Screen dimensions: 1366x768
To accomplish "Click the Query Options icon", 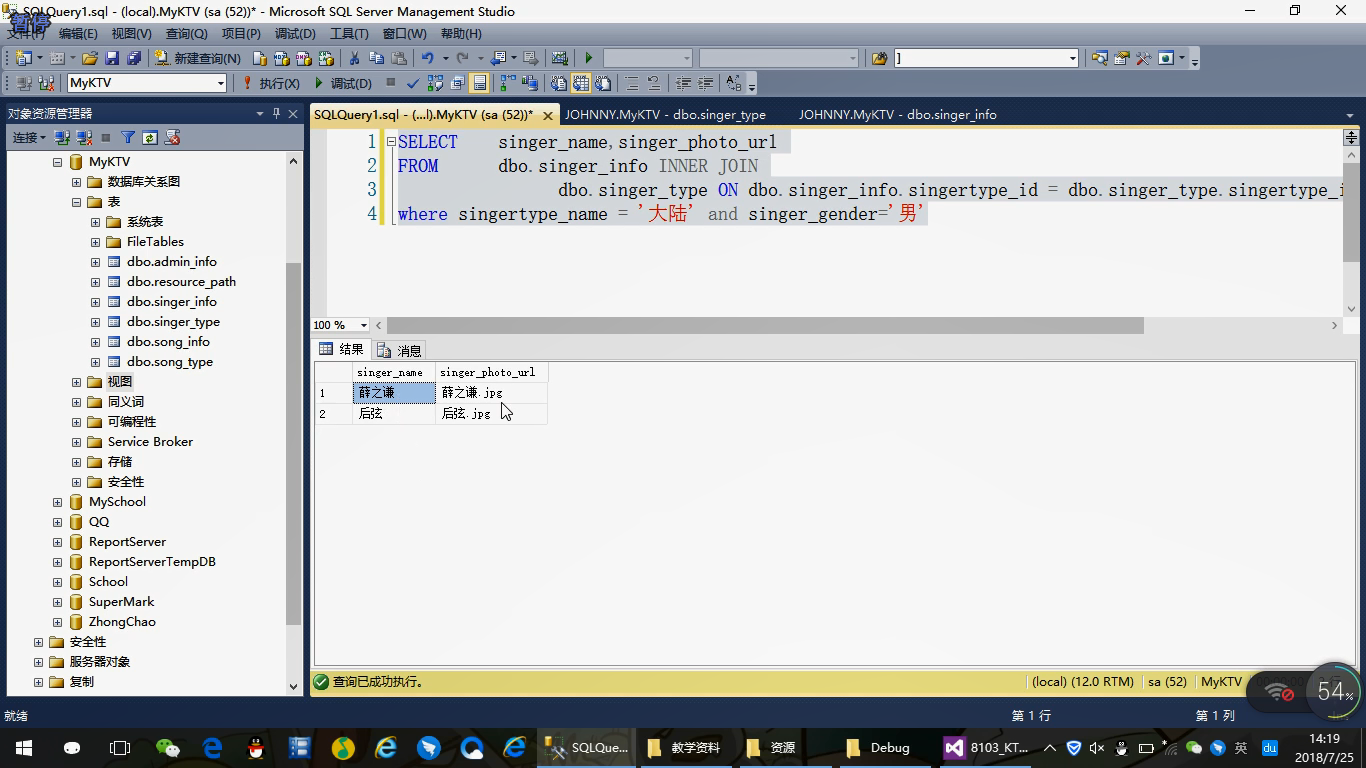I will point(457,83).
